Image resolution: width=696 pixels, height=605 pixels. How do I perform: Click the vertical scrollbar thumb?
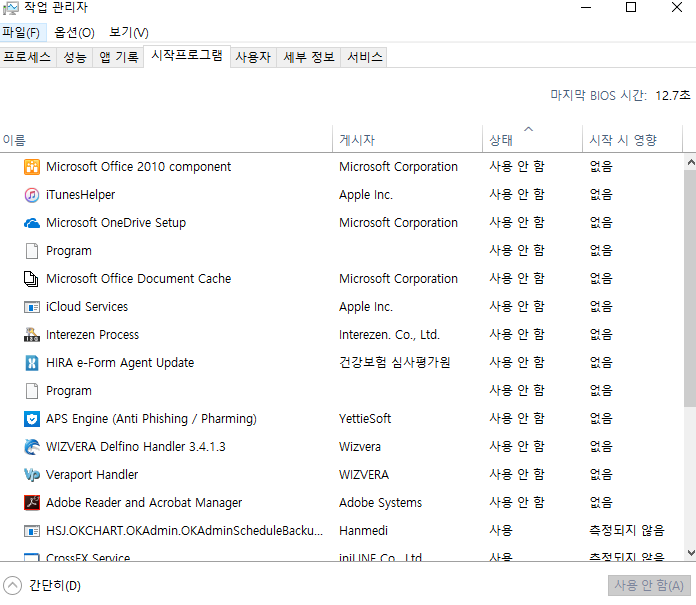[x=690, y=289]
